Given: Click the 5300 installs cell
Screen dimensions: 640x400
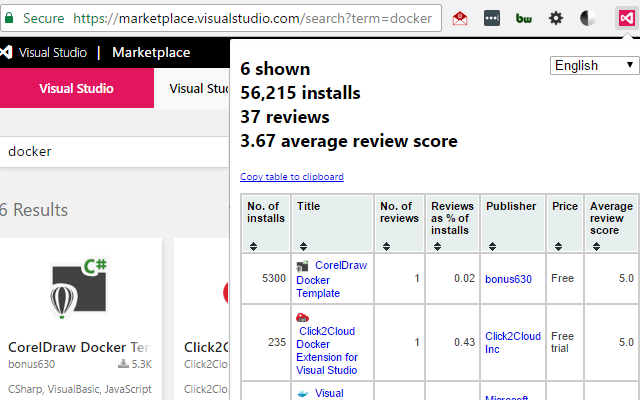Looking at the screenshot, I should click(266, 278).
